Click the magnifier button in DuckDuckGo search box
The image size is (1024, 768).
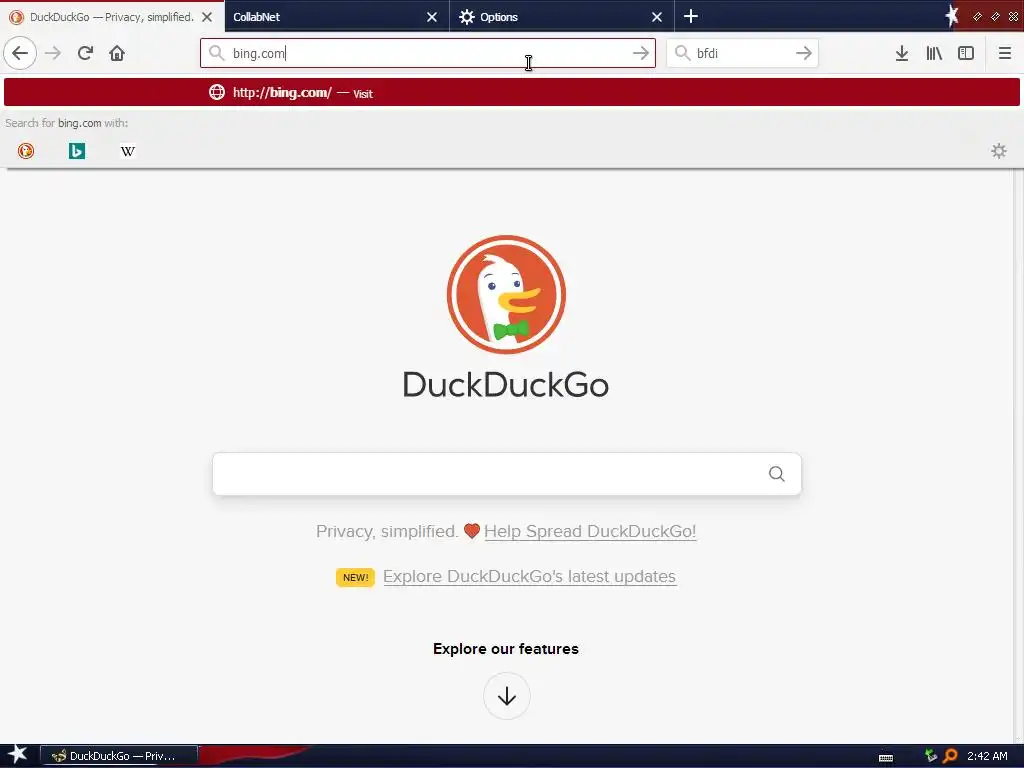pyautogui.click(x=776, y=473)
